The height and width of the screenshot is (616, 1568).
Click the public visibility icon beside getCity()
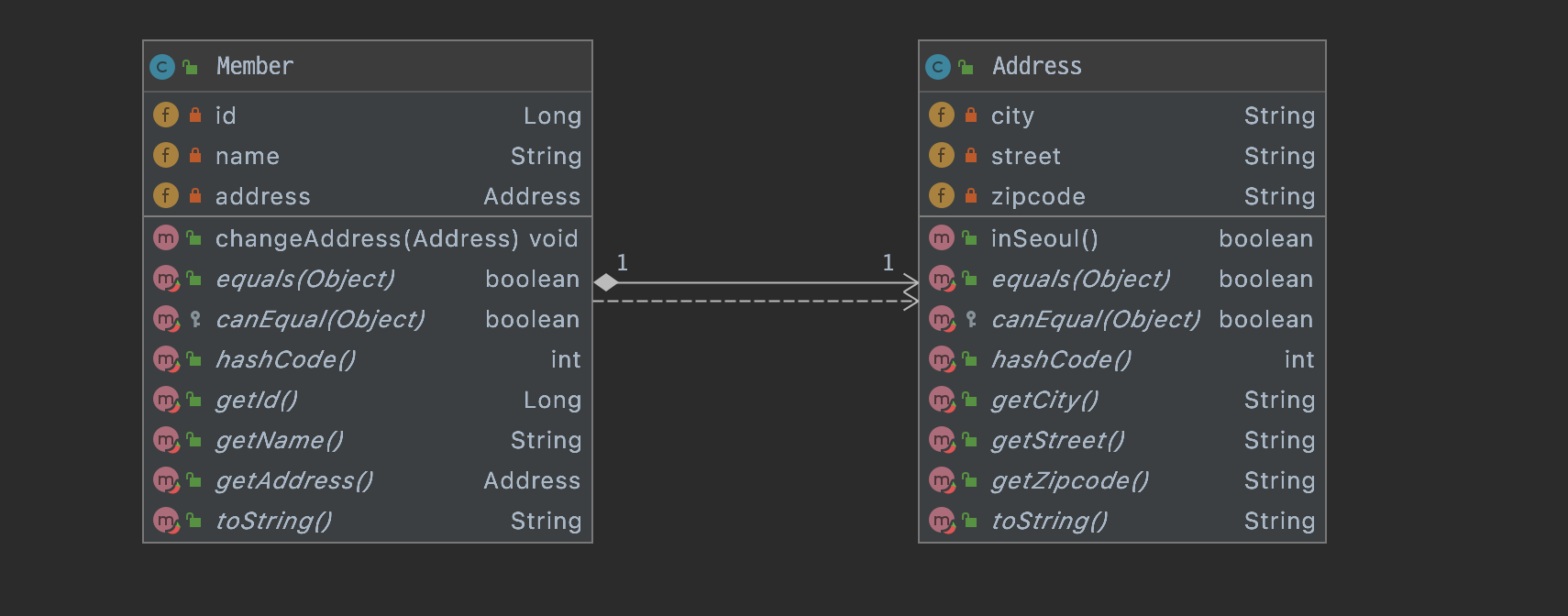pos(969,400)
